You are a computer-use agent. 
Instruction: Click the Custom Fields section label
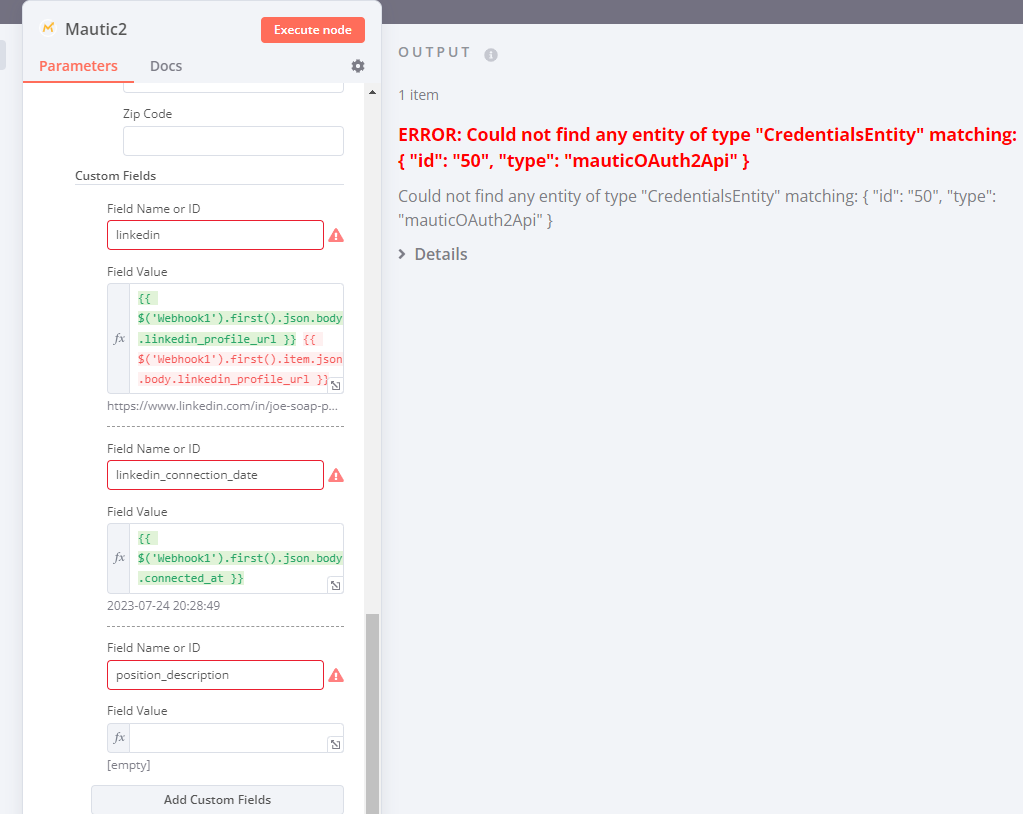(x=115, y=175)
